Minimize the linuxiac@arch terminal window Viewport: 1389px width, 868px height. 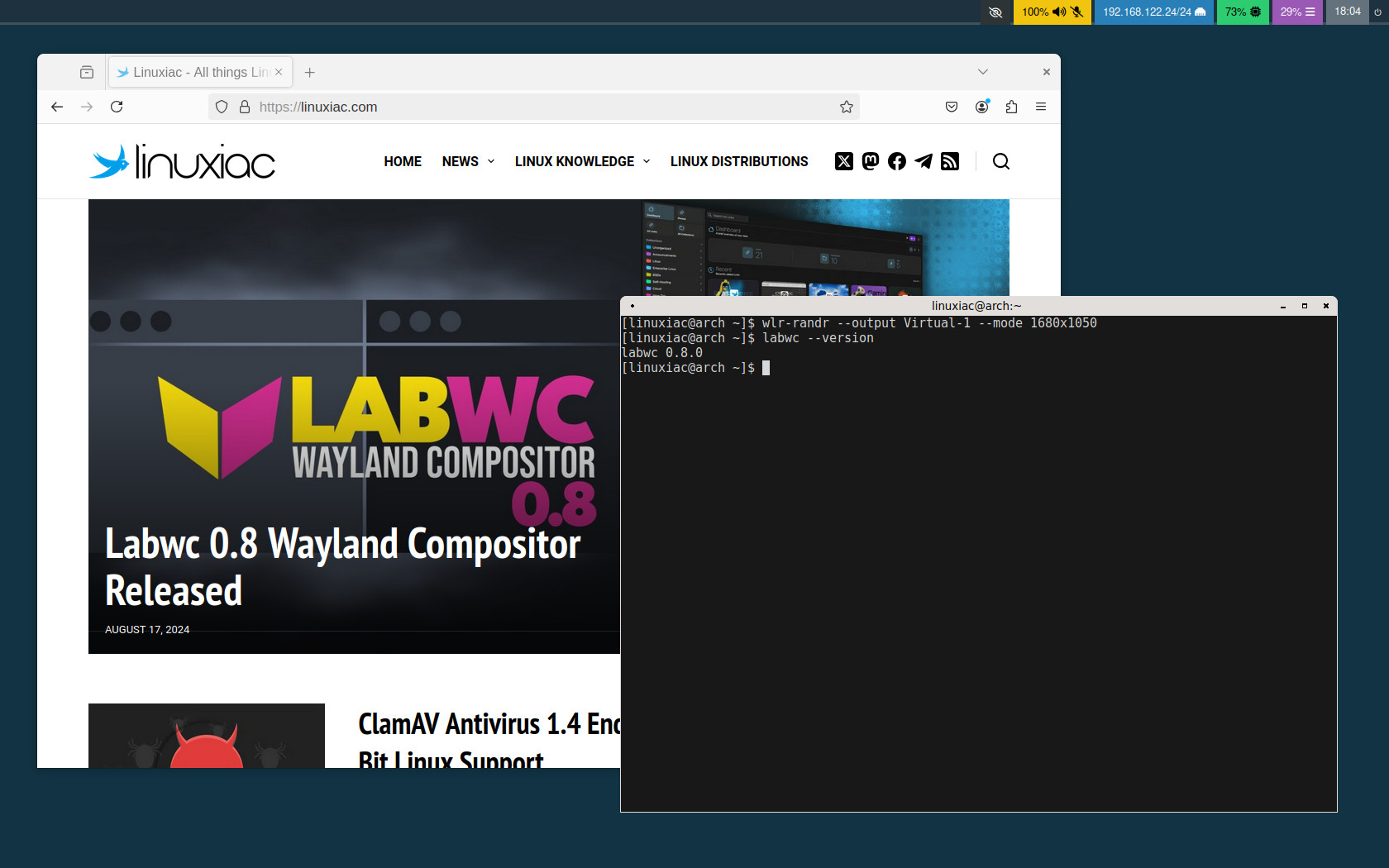(1283, 306)
